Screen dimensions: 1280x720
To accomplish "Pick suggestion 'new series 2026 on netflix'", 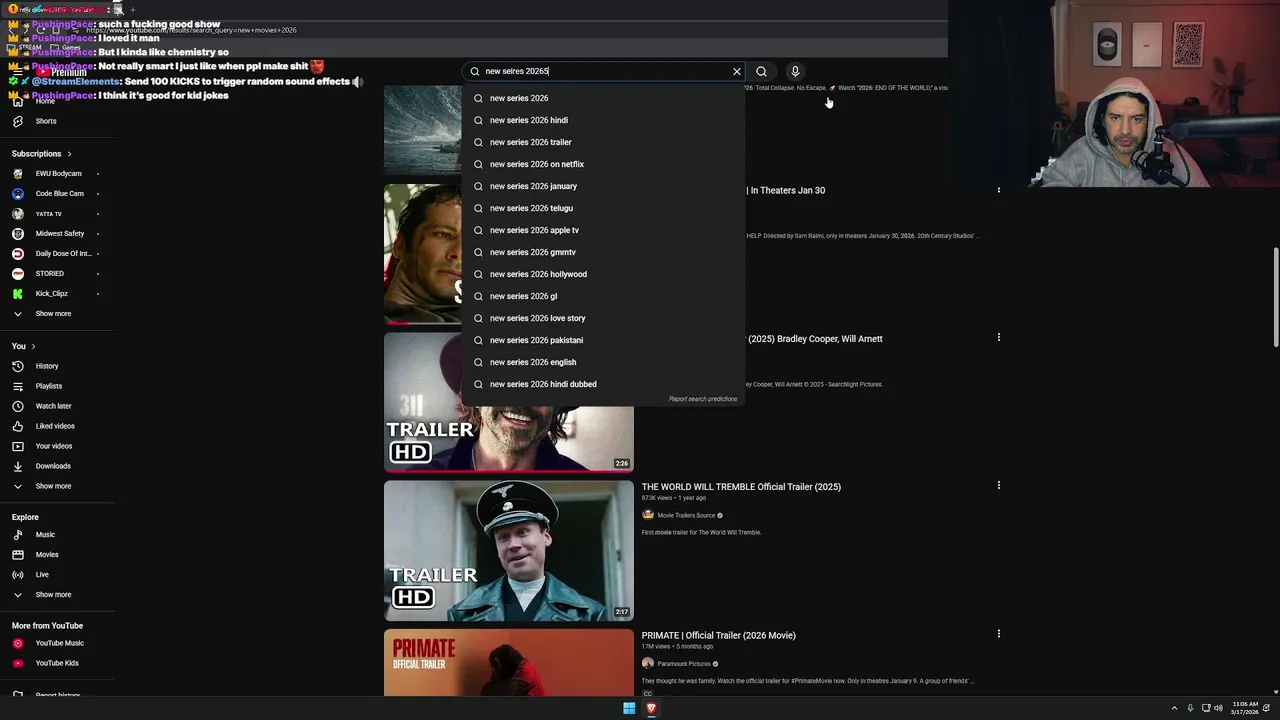I will coord(604,164).
